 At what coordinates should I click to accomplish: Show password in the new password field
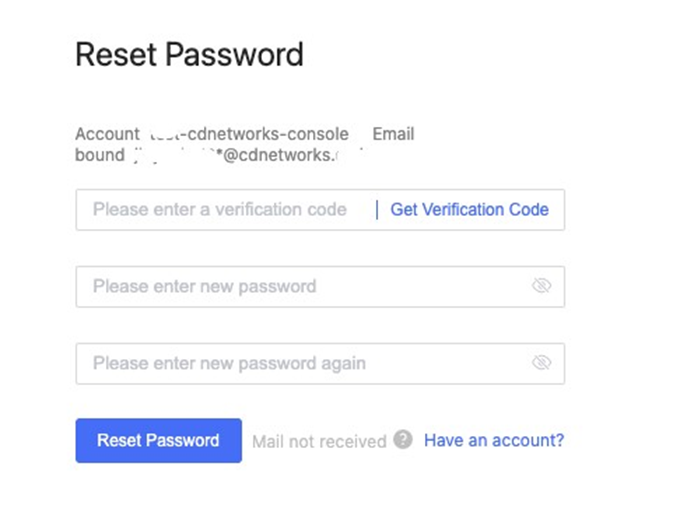[541, 286]
